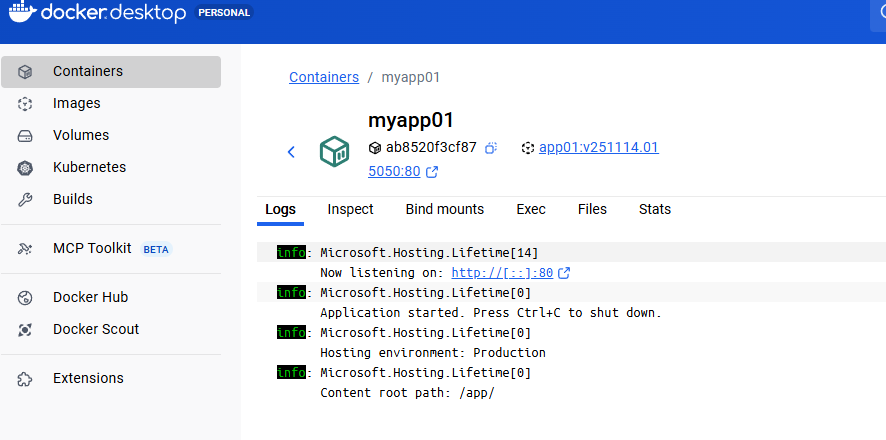
Task: Click the Docker Hub icon
Action: pyautogui.click(x=26, y=298)
